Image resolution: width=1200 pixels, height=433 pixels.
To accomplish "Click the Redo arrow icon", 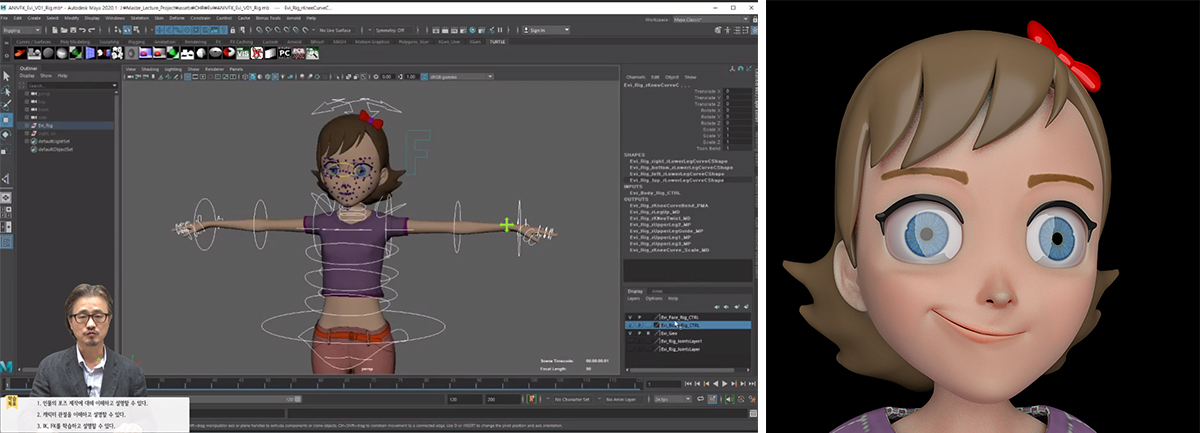I will pos(91,30).
